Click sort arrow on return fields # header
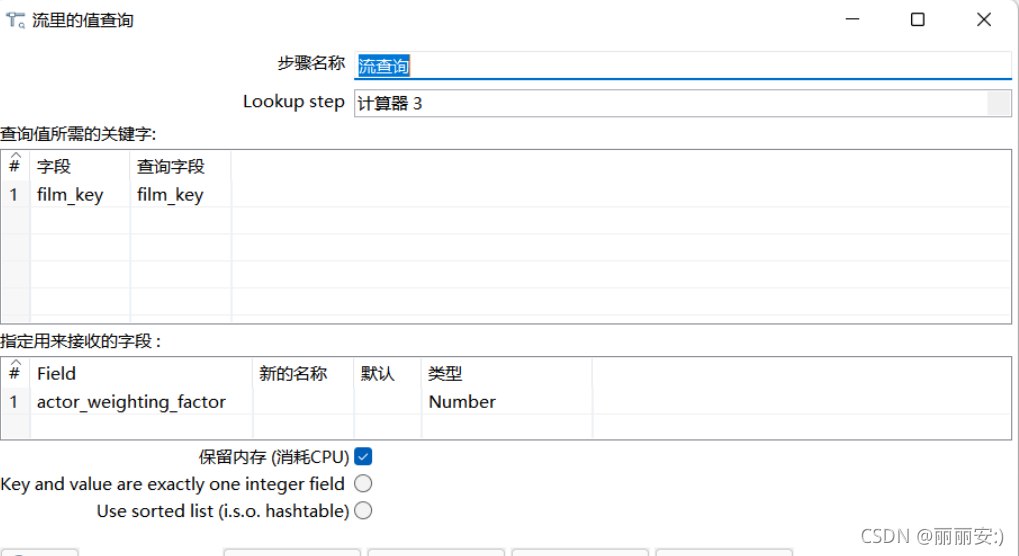The image size is (1019, 556). click(16, 362)
